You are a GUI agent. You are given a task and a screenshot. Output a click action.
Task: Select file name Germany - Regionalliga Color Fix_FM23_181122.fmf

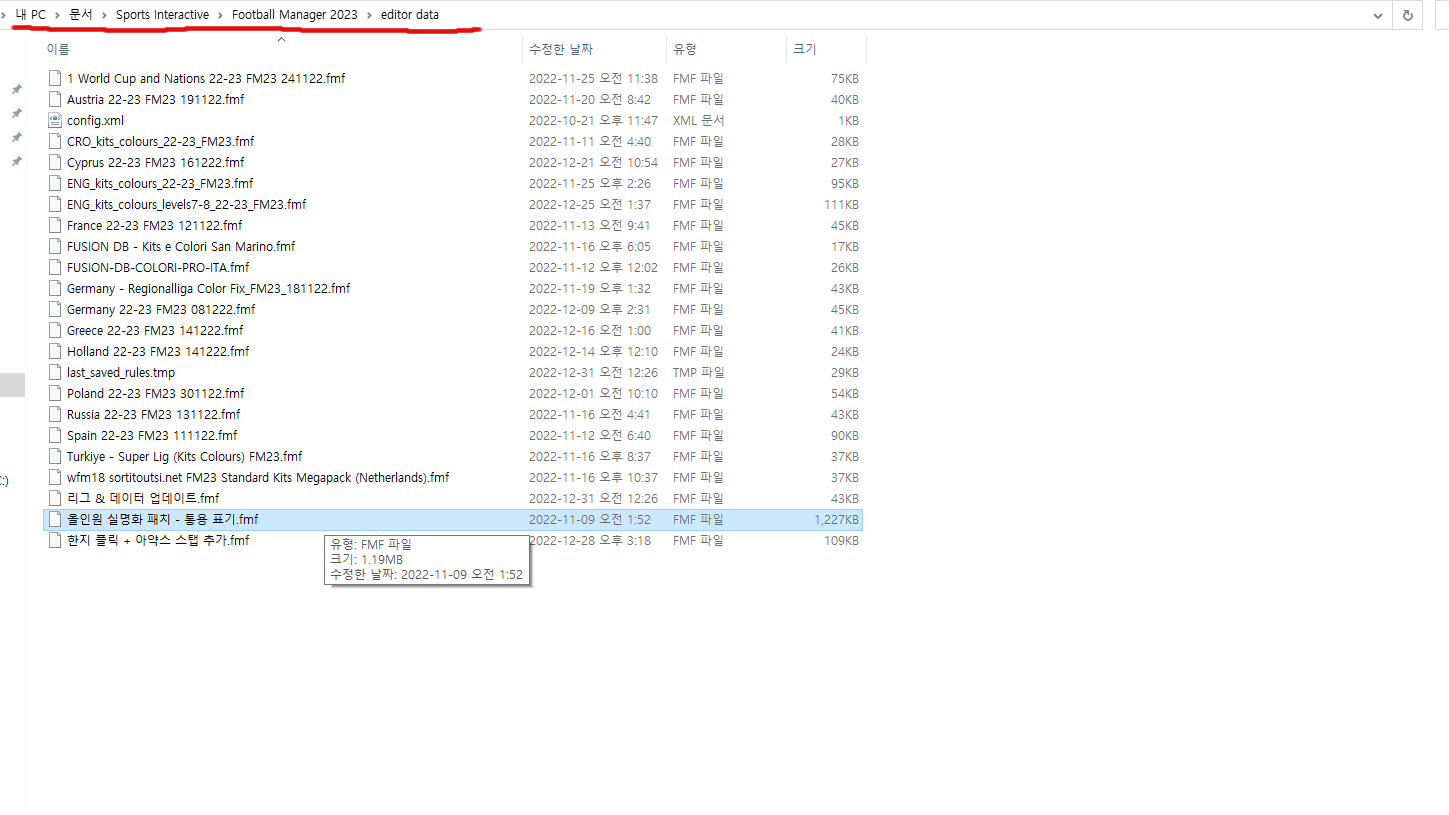coord(208,288)
